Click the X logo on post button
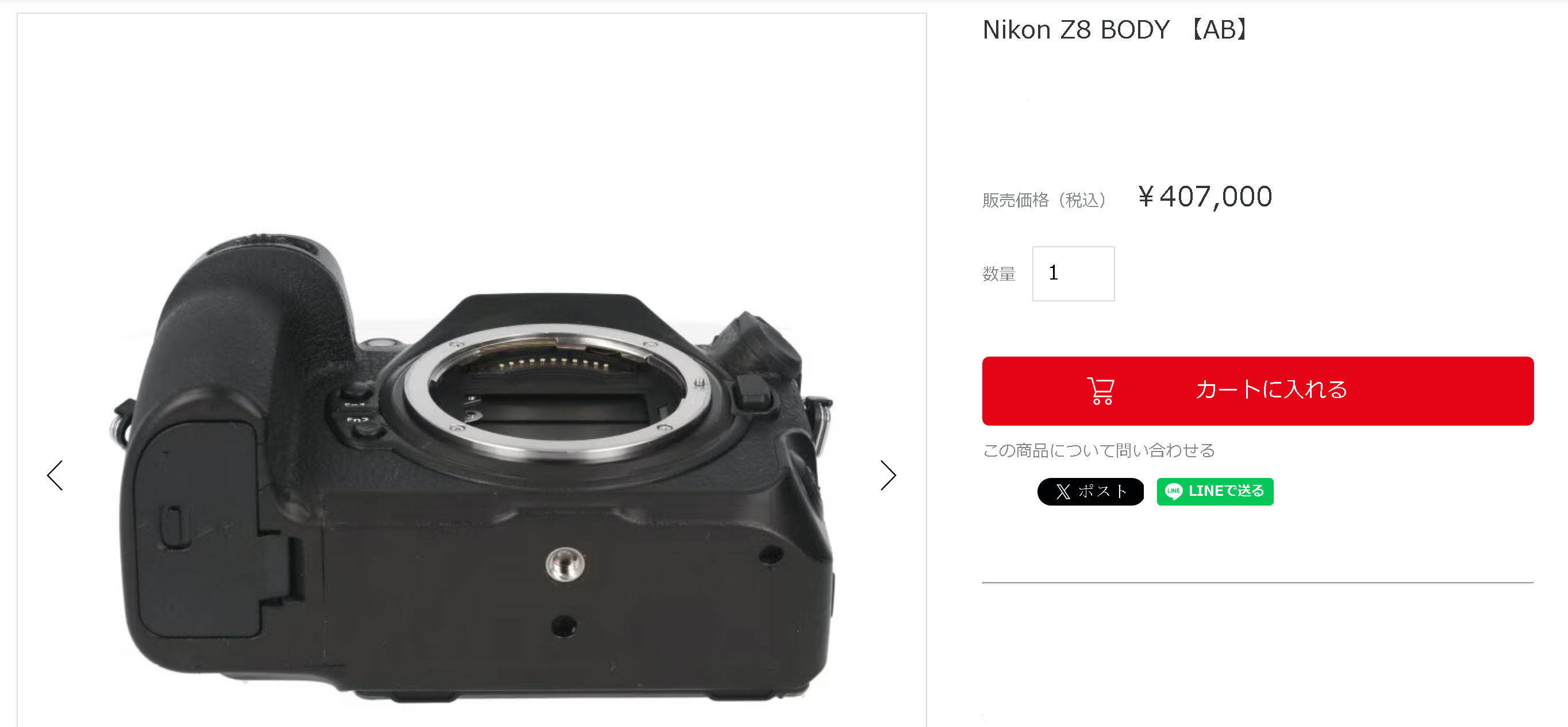This screenshot has width=1568, height=727. 1063,492
